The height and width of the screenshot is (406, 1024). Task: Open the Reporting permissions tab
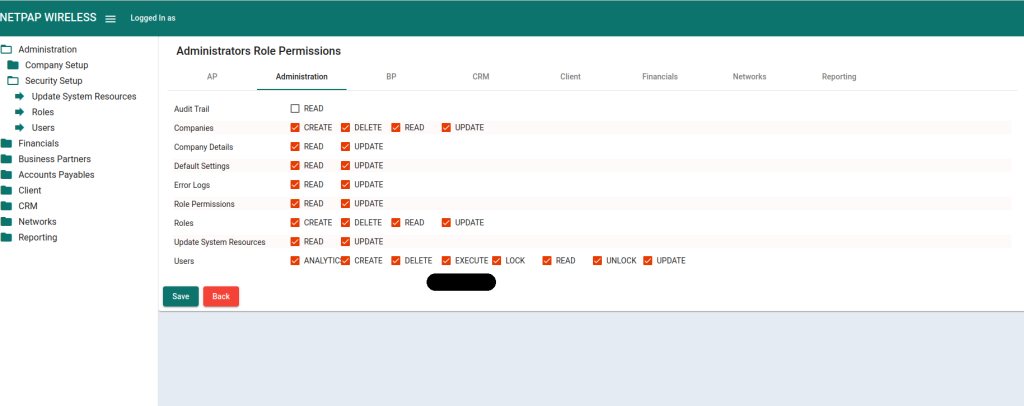839,76
